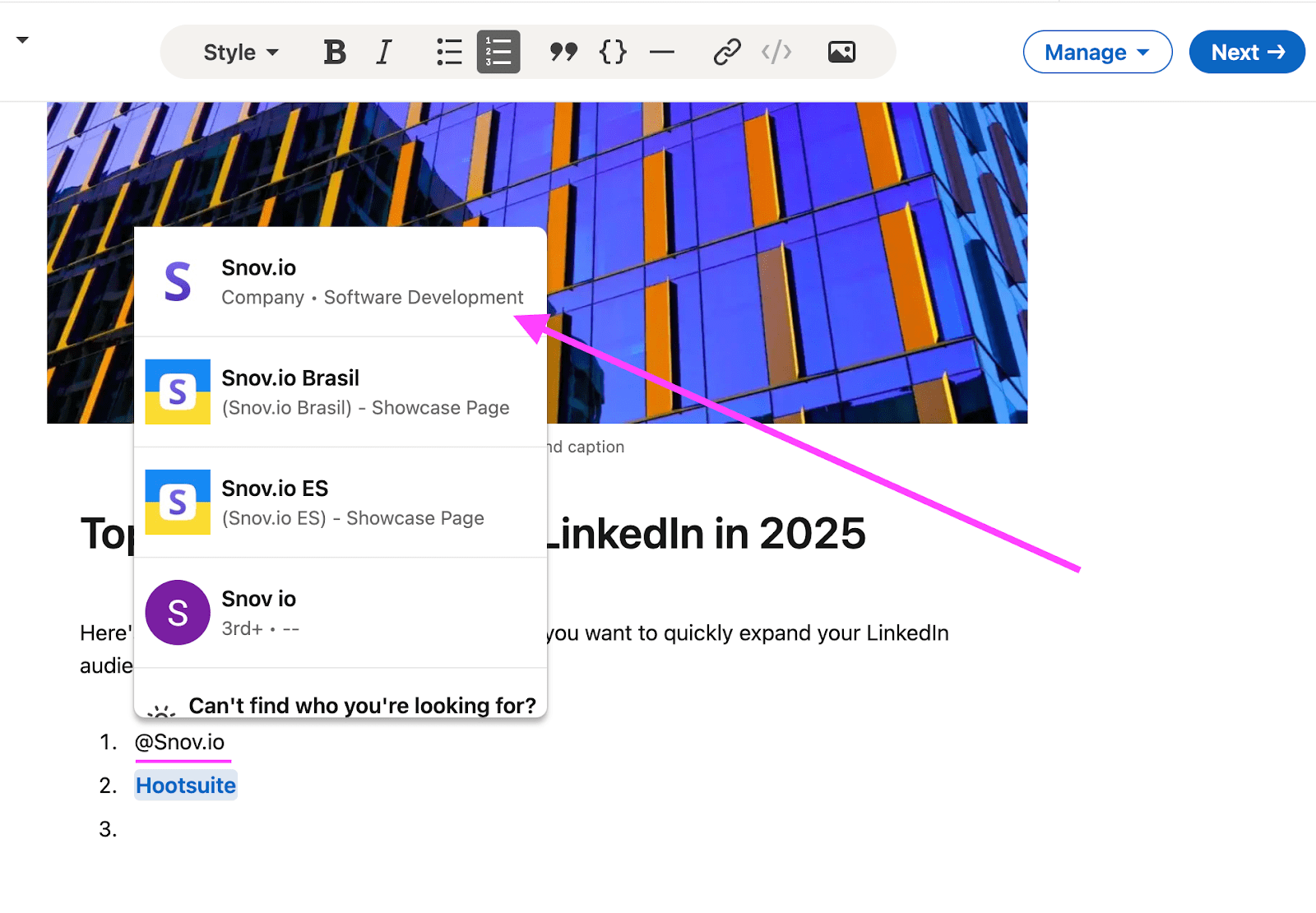Viewport: 1316px width, 913px height.
Task: Toggle the numbered list button
Action: [498, 52]
